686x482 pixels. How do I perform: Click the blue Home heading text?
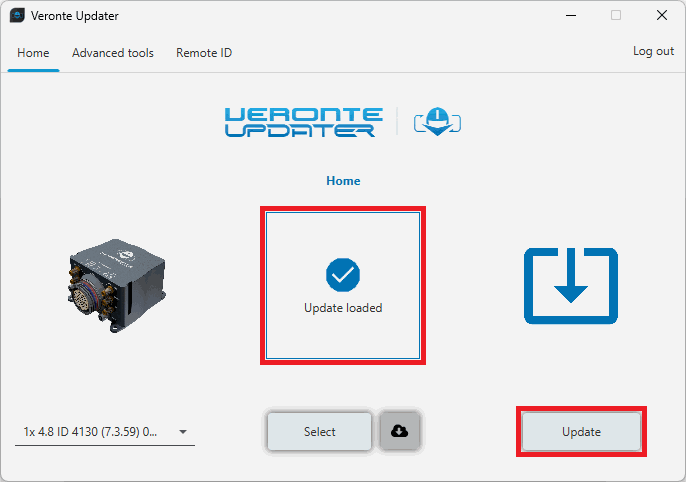coord(343,181)
